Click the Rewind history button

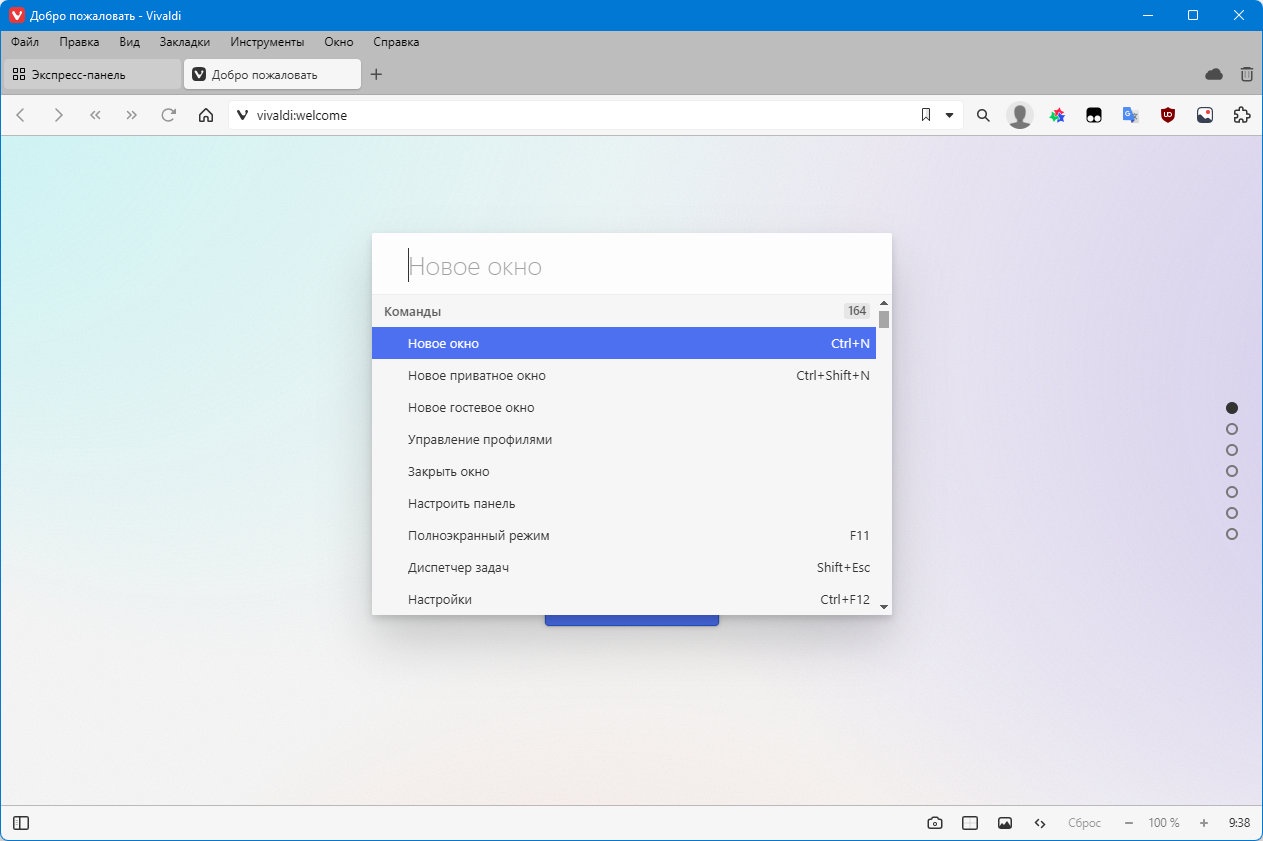[x=95, y=115]
